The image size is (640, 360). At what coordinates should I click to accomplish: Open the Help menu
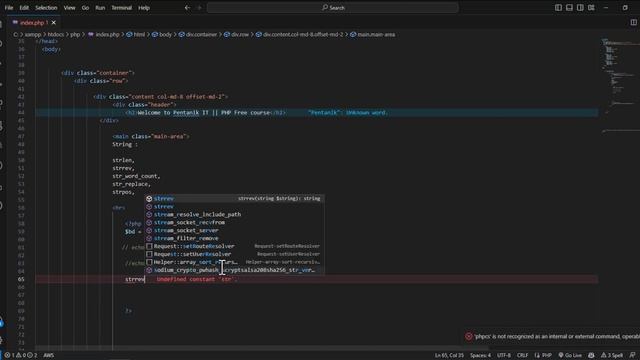pos(144,7)
